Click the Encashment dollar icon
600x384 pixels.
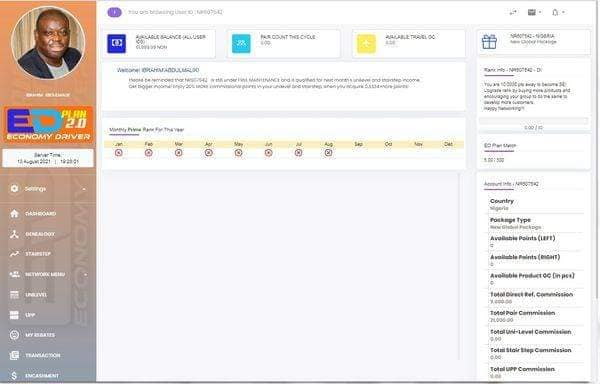pos(15,376)
